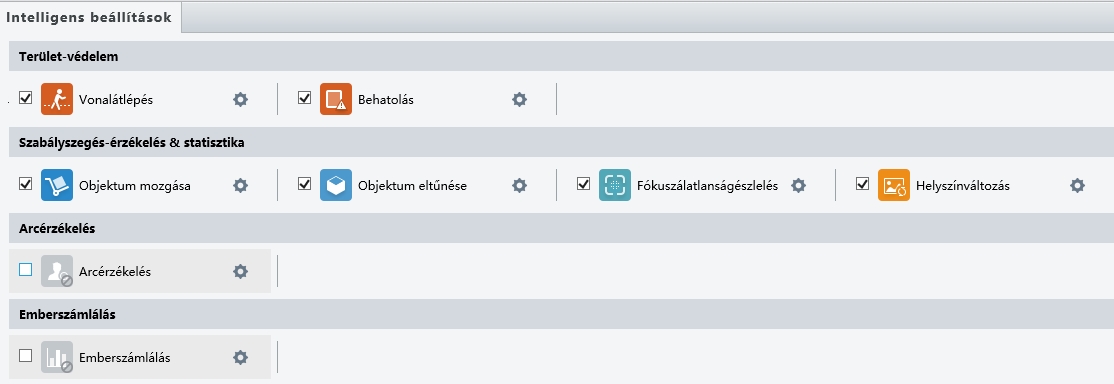Select the Objektum eltűnése cube icon
Image resolution: width=1114 pixels, height=384 pixels.
[x=336, y=185]
